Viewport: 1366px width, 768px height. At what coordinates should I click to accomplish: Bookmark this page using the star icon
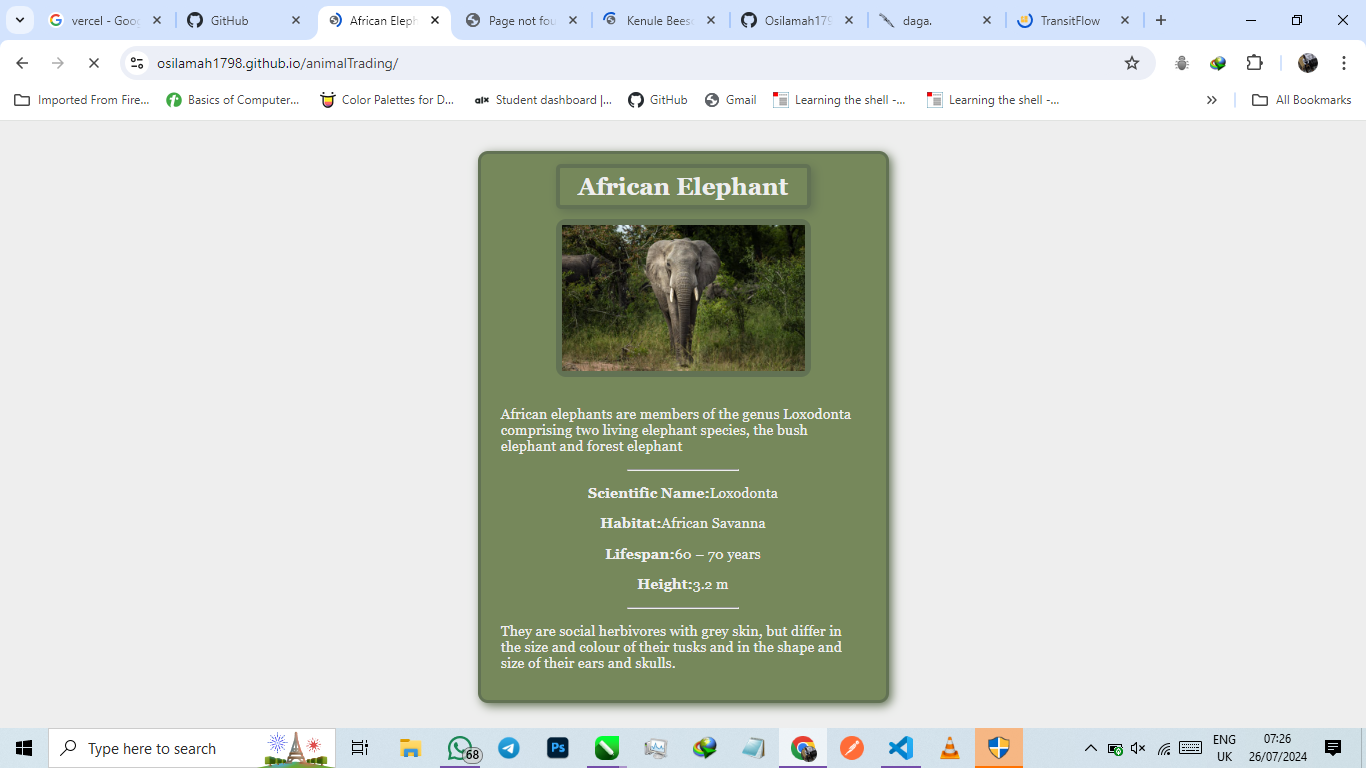[1133, 62]
